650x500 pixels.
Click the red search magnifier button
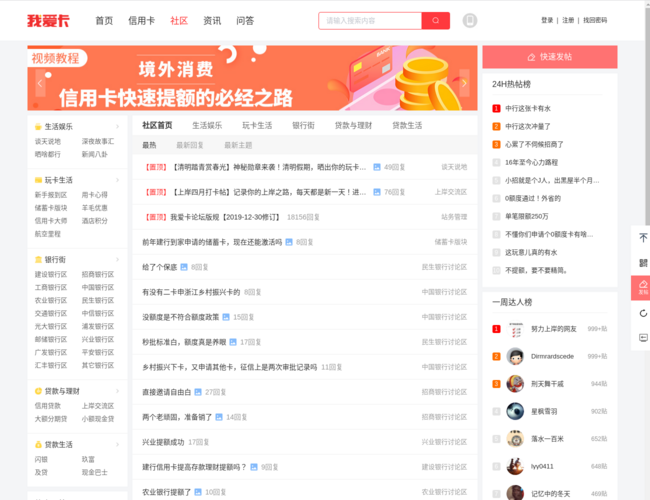[435, 20]
